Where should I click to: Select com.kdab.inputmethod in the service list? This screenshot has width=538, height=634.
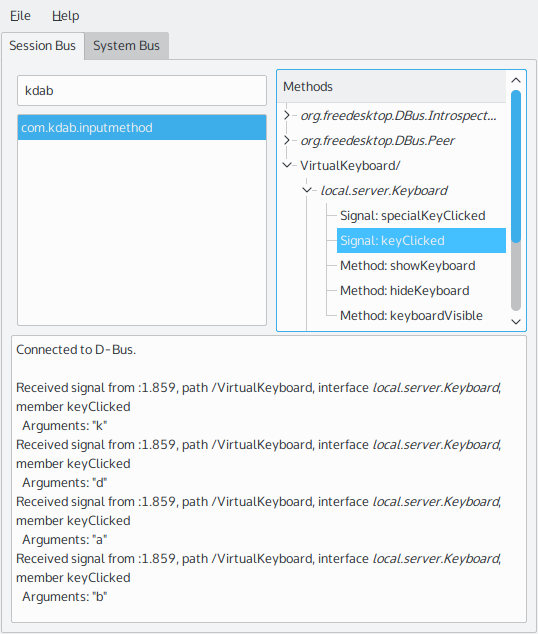(x=142, y=128)
